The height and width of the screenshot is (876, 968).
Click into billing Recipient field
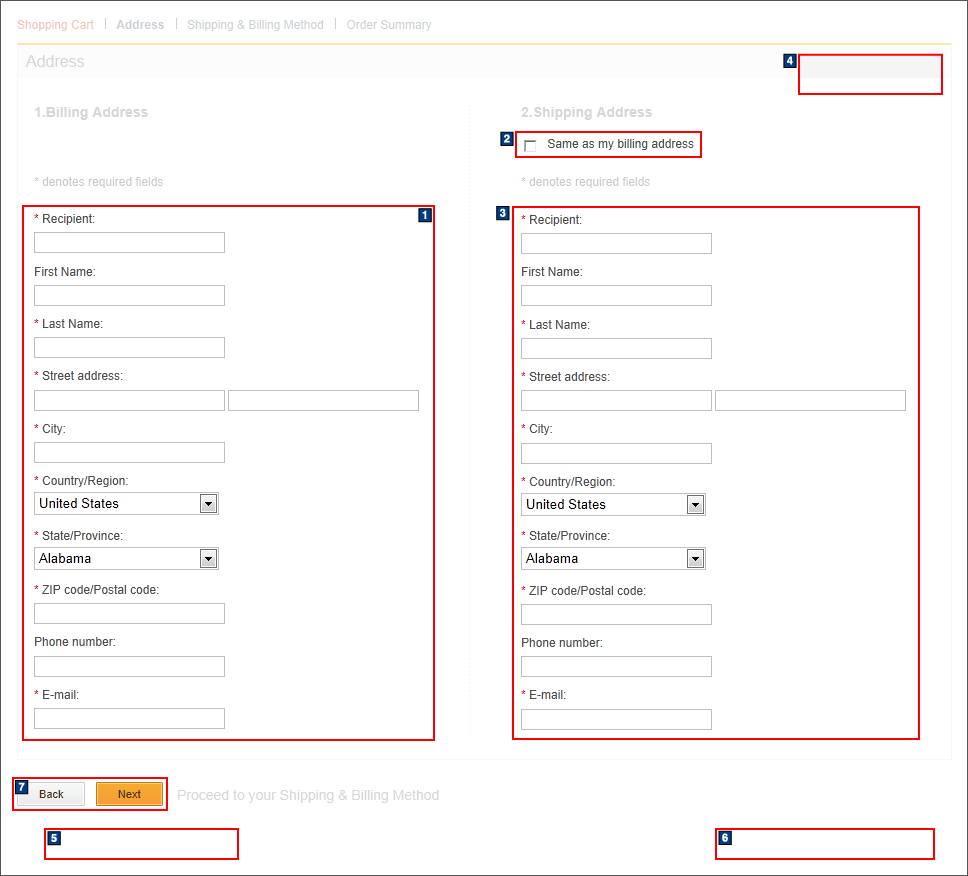tap(129, 242)
